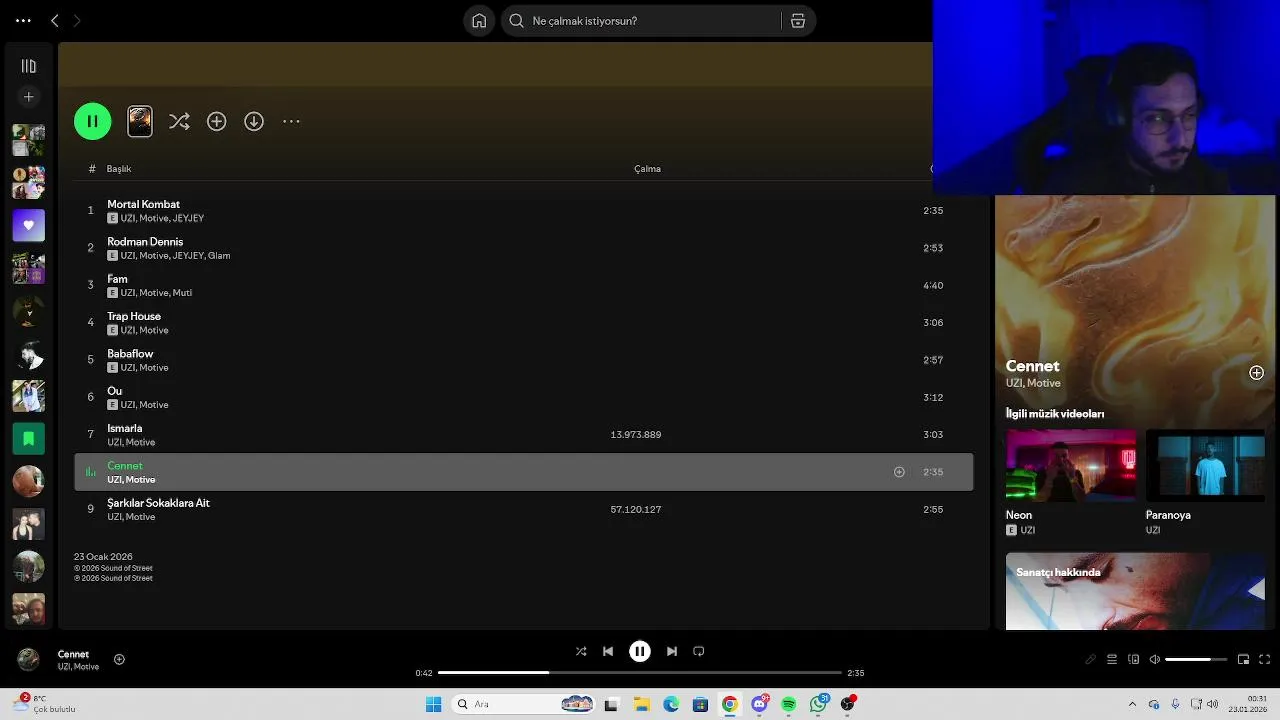Click the magnifier icon in search bar

516,20
